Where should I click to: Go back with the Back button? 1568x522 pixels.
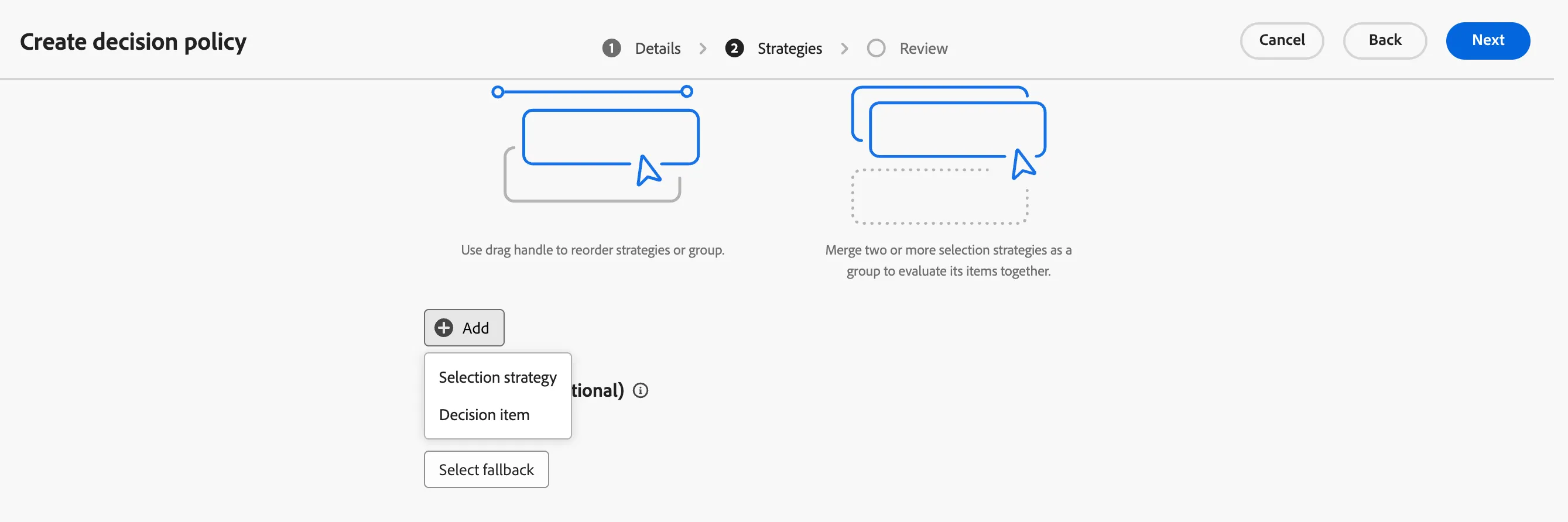pos(1385,41)
